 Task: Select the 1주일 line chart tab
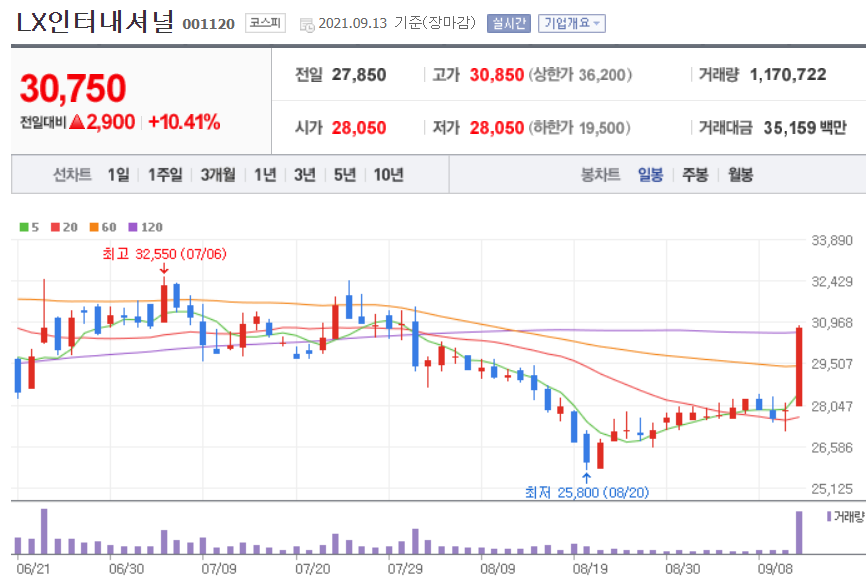pyautogui.click(x=165, y=175)
